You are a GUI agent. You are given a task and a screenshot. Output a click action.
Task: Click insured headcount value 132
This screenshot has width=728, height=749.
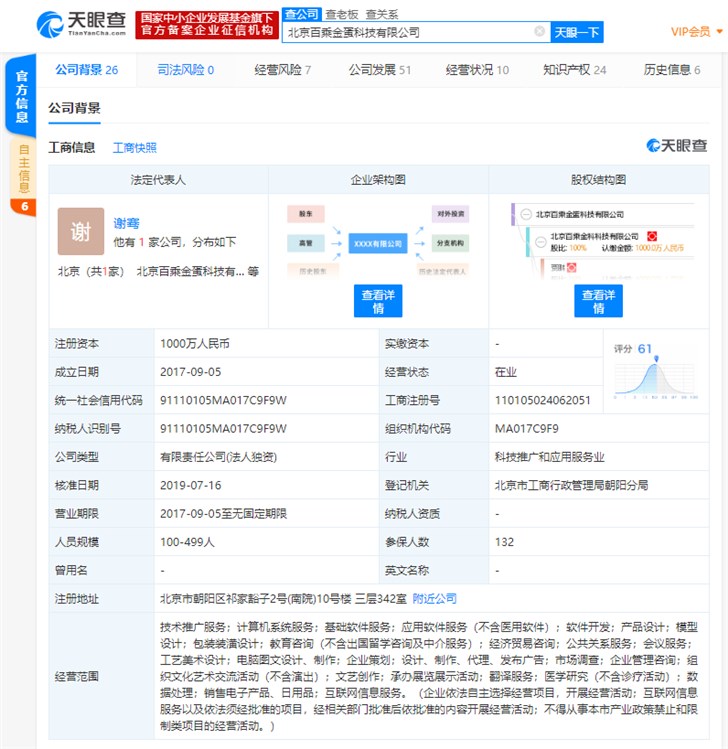click(504, 542)
